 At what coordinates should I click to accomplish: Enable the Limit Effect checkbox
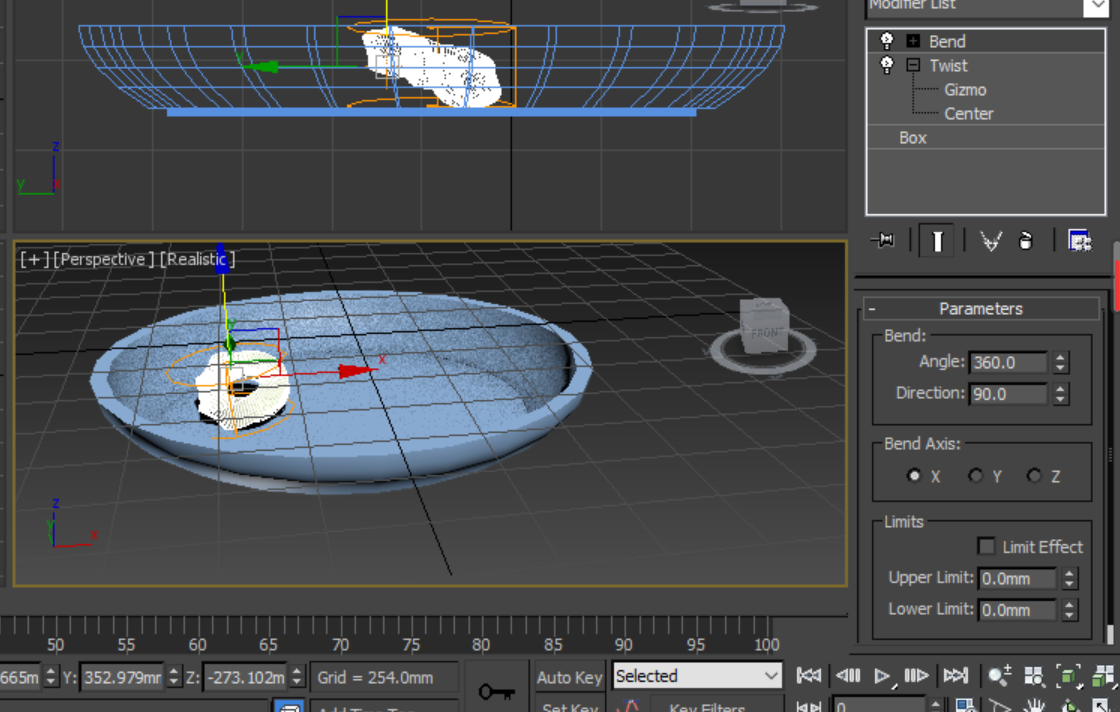(986, 547)
